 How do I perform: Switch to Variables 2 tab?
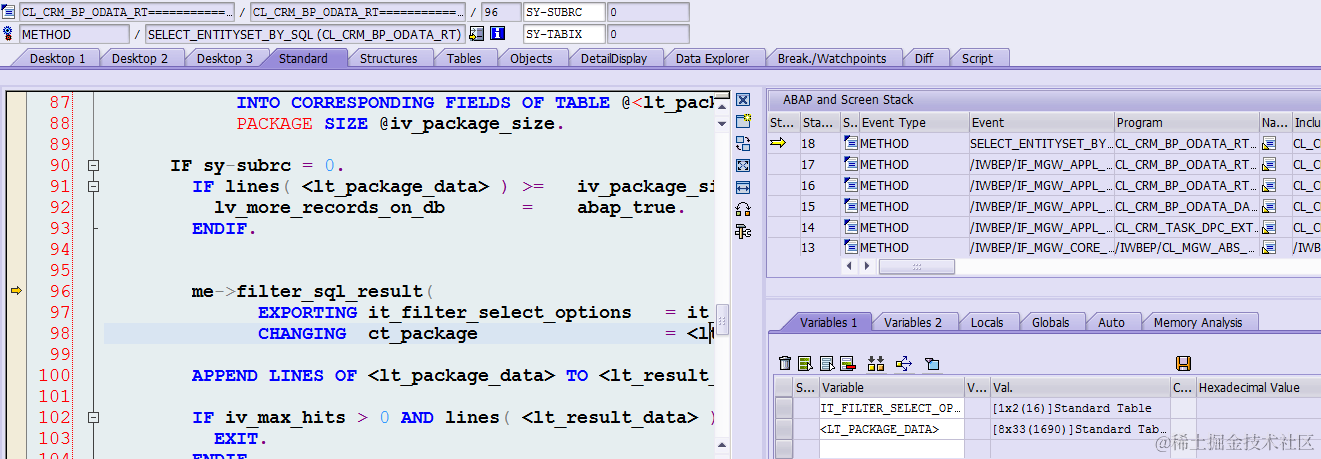click(913, 322)
